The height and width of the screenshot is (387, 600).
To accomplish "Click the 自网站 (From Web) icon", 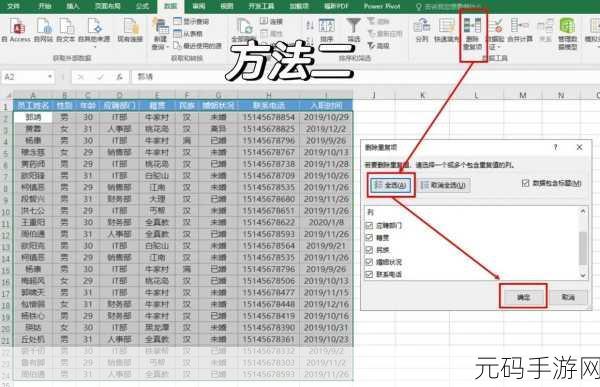I will pyautogui.click(x=43, y=30).
